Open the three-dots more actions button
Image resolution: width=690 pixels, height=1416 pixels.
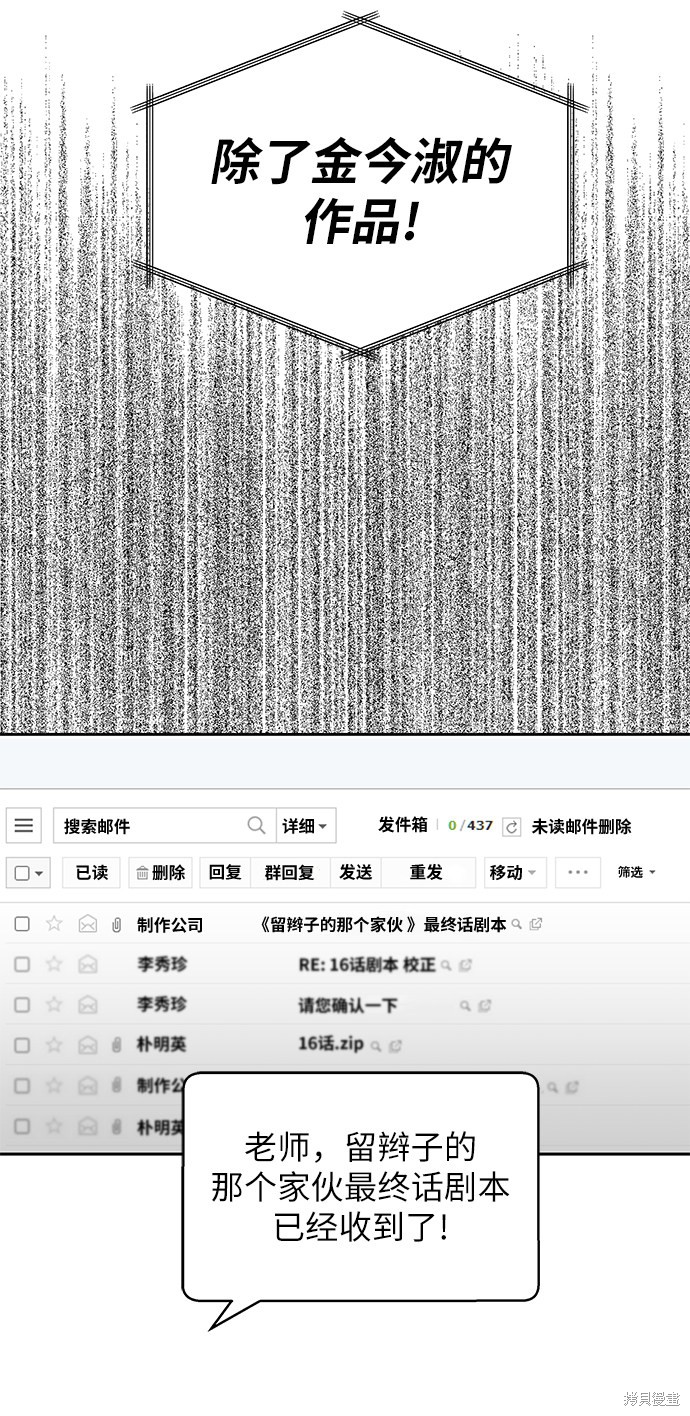577,872
